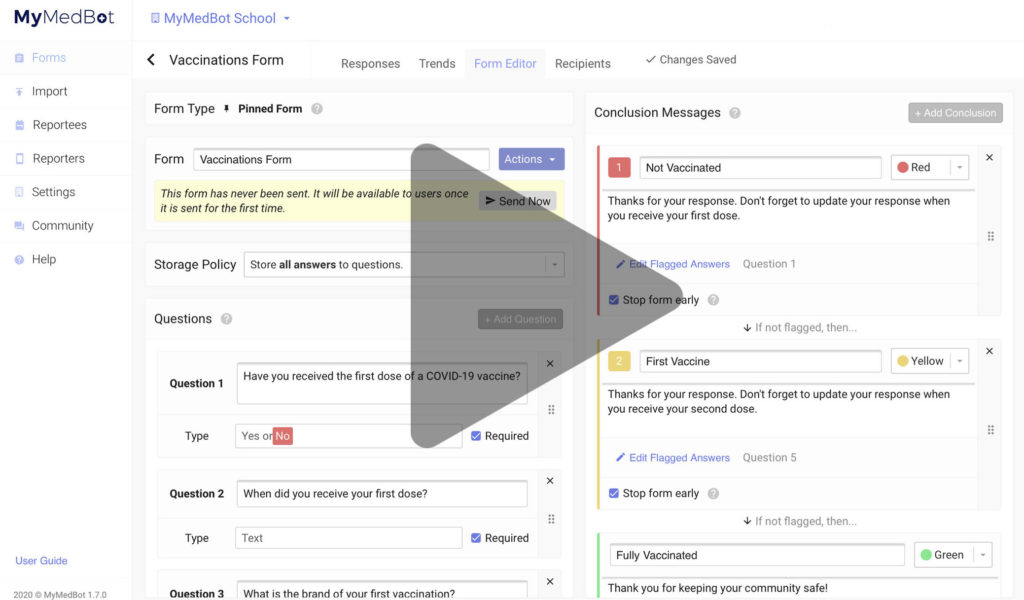Viewport: 1024px width, 600px height.
Task: Toggle Stop form early for Not Vaccinated
Action: 614,300
